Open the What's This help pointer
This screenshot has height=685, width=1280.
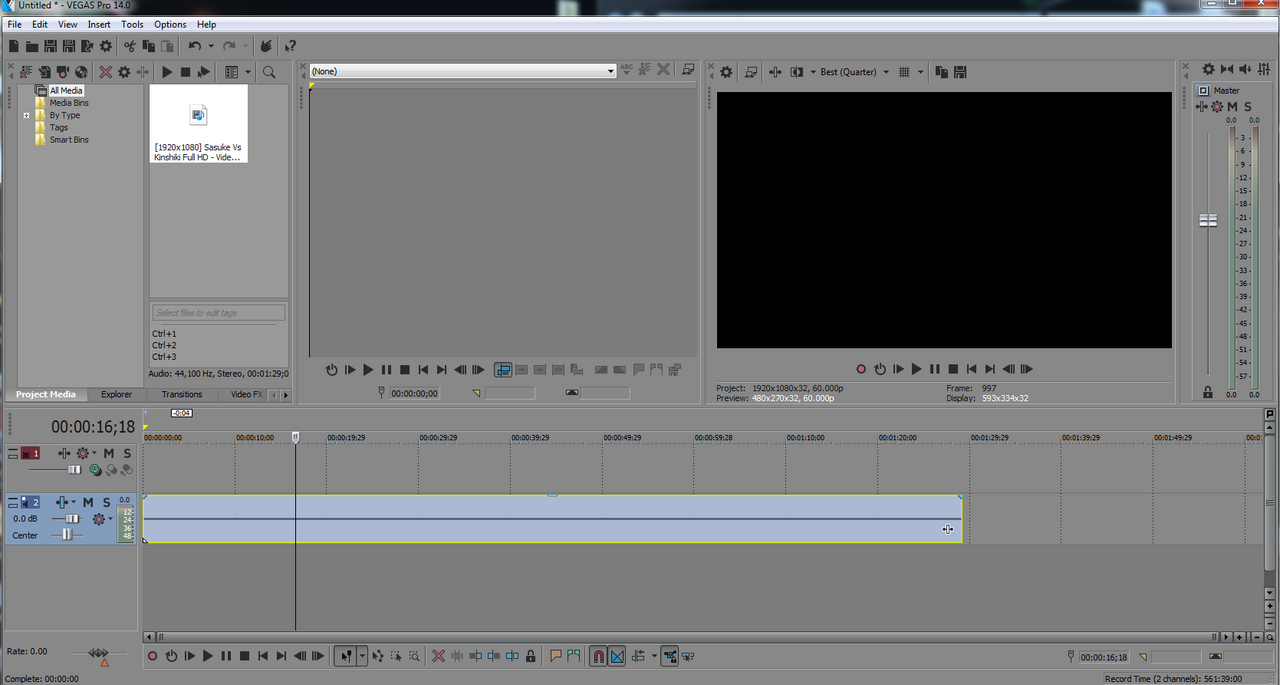[290, 46]
